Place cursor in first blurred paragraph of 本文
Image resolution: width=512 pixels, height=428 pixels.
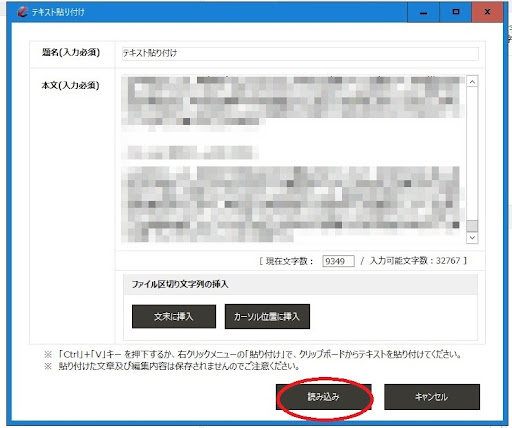pyautogui.click(x=293, y=100)
